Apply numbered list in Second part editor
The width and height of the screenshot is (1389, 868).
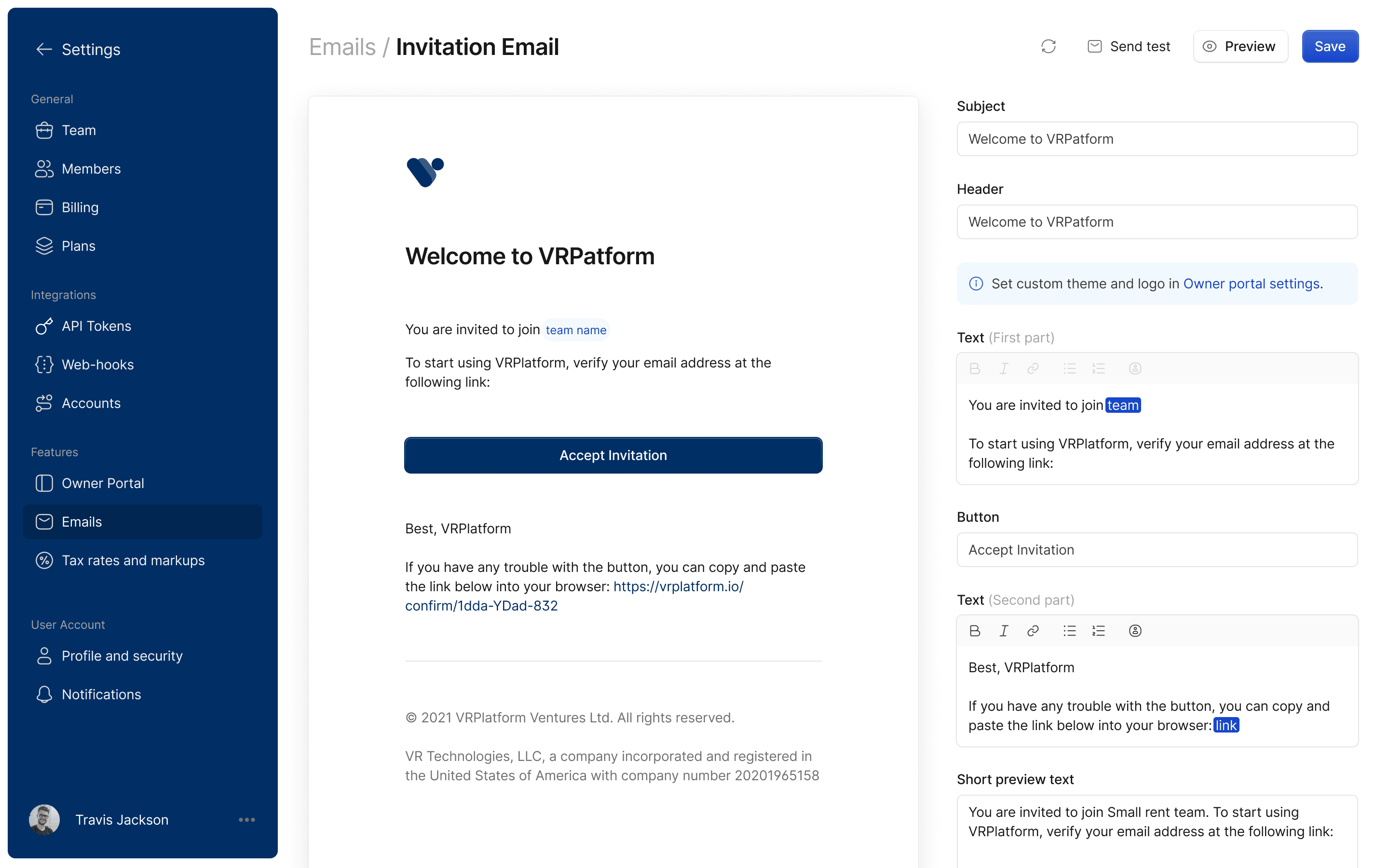coord(1099,631)
